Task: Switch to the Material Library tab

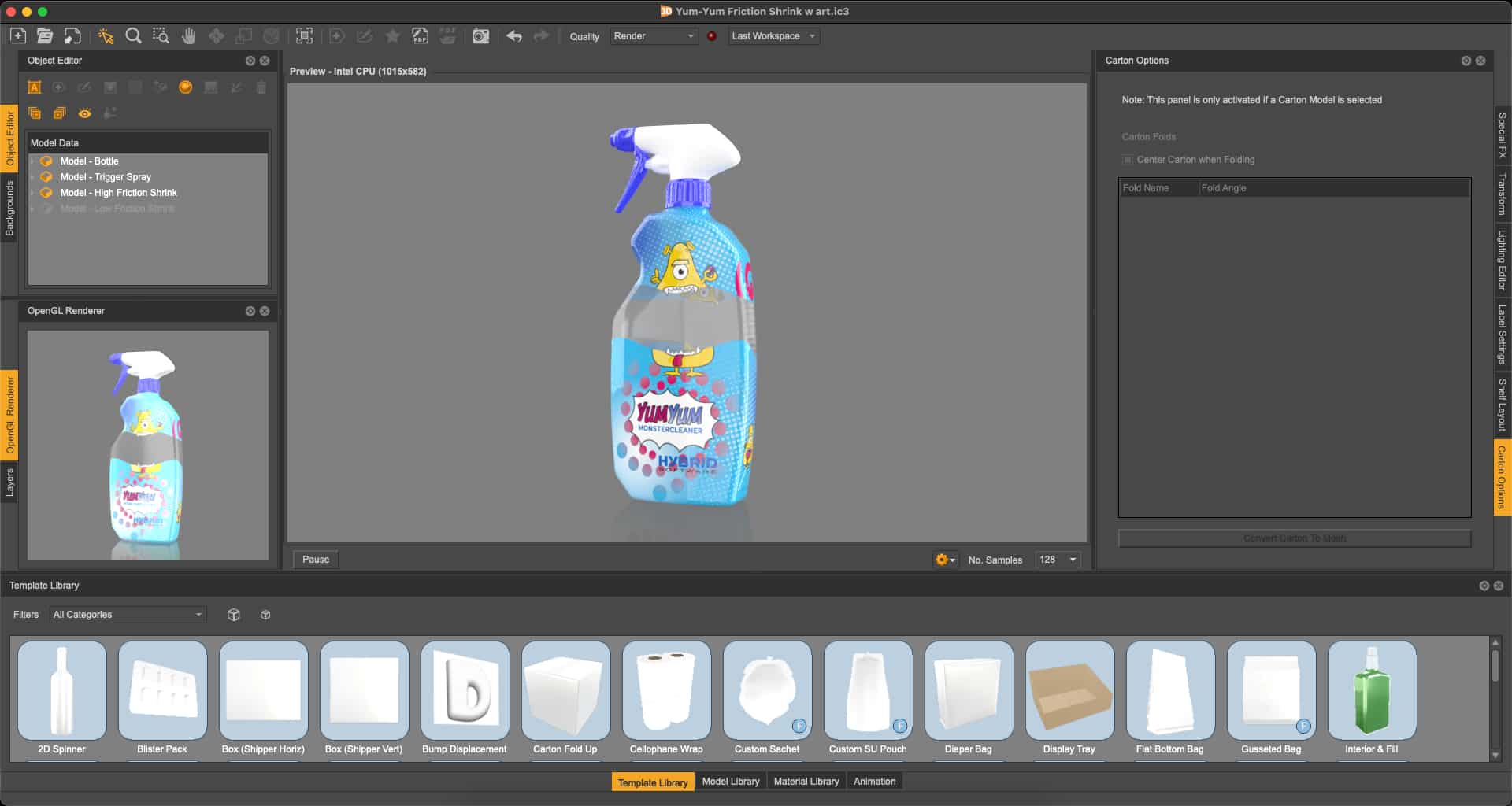Action: click(806, 782)
